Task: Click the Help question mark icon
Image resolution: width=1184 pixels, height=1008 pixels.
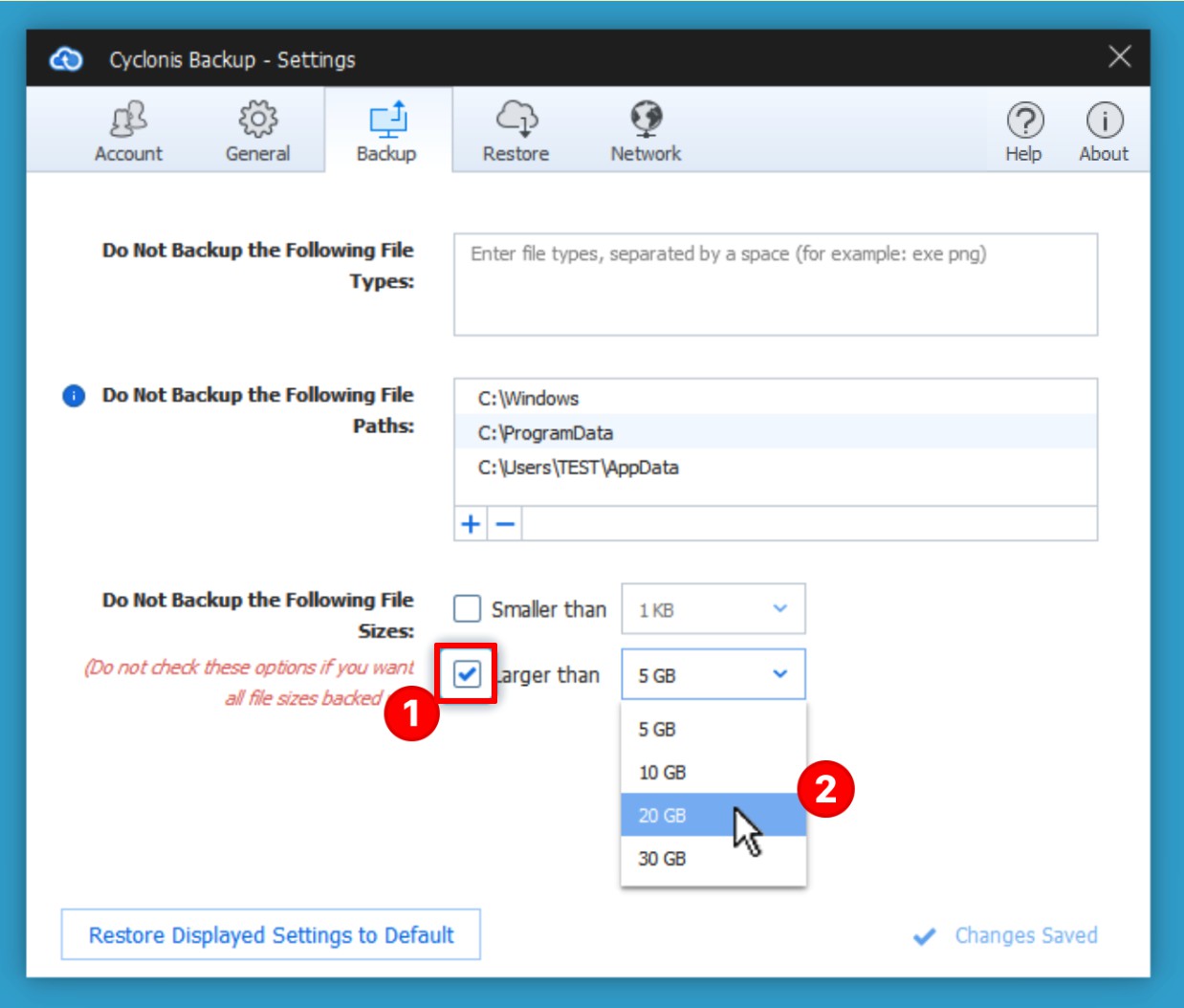Action: coord(1024,122)
